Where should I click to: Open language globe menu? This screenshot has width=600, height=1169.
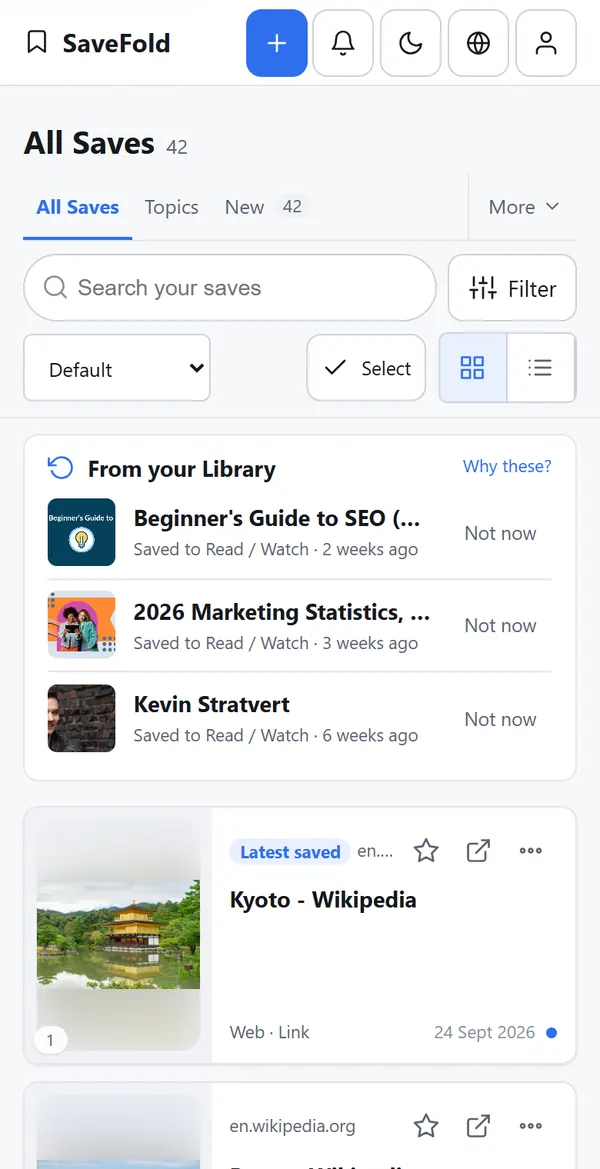pyautogui.click(x=479, y=43)
